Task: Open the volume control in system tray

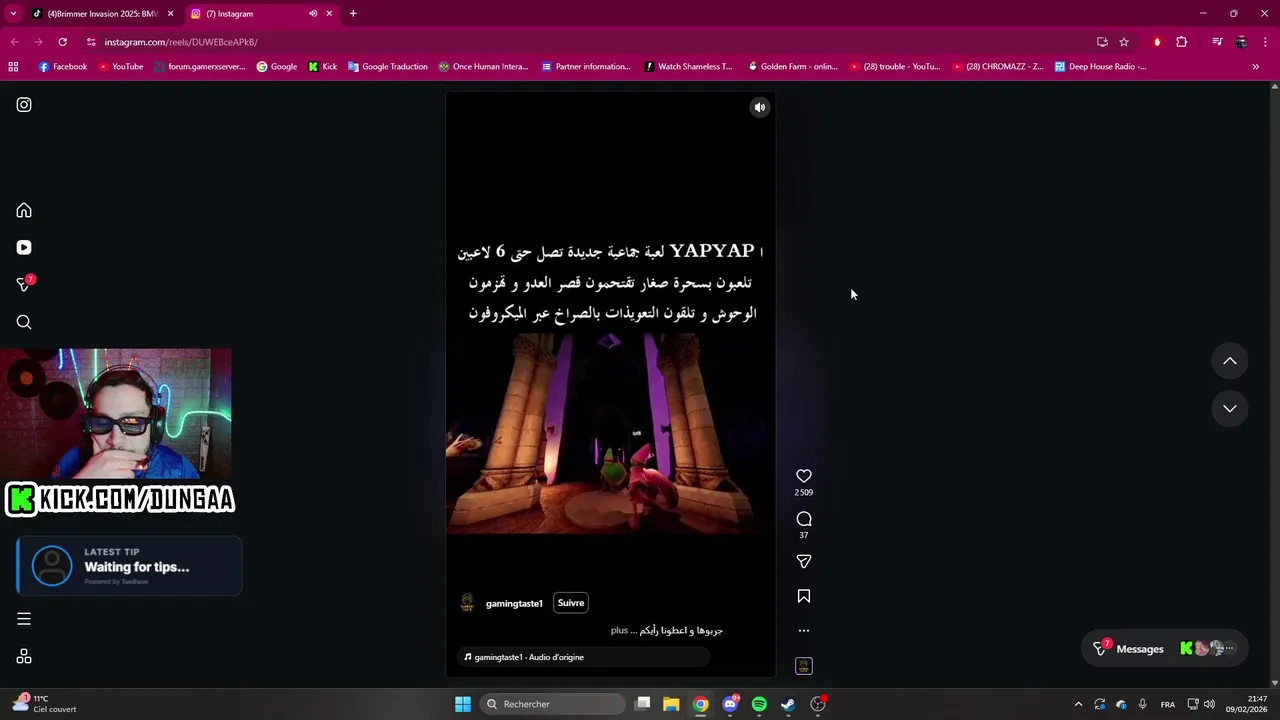Action: point(1209,704)
